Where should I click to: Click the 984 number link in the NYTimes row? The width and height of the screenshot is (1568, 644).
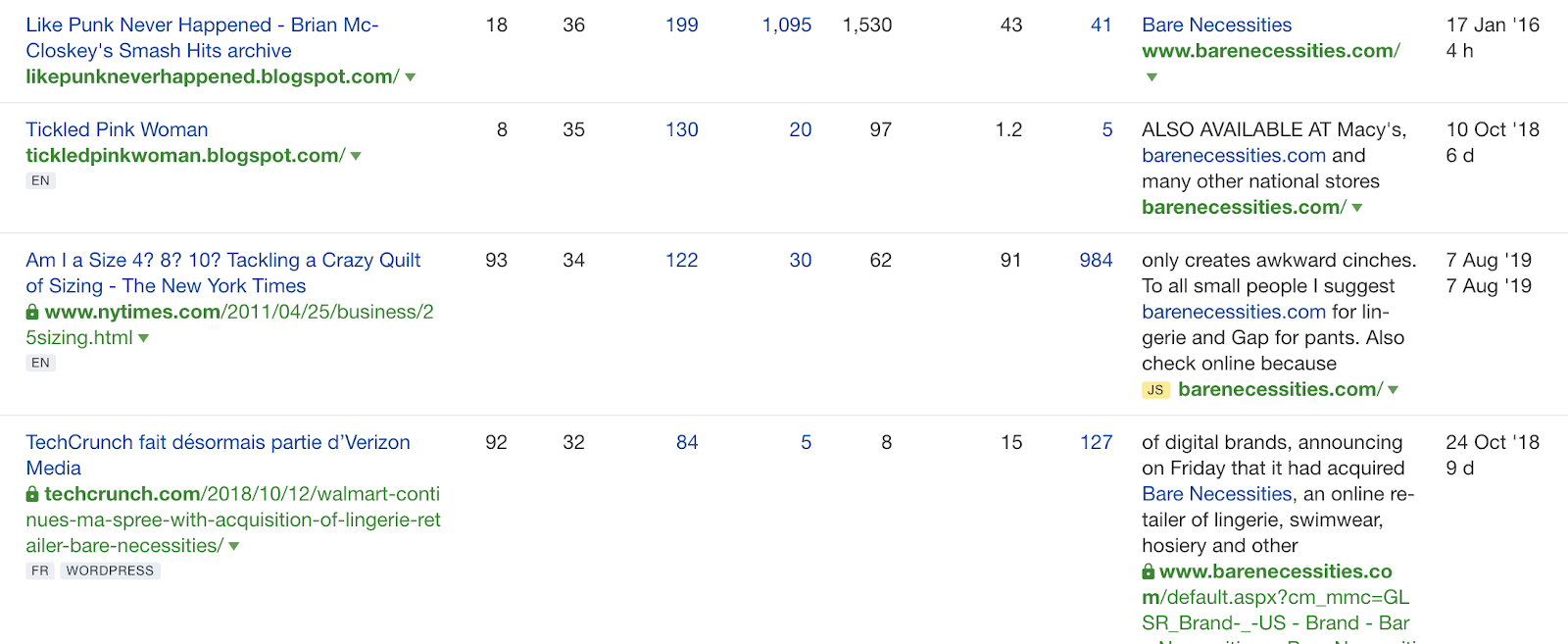click(1096, 260)
